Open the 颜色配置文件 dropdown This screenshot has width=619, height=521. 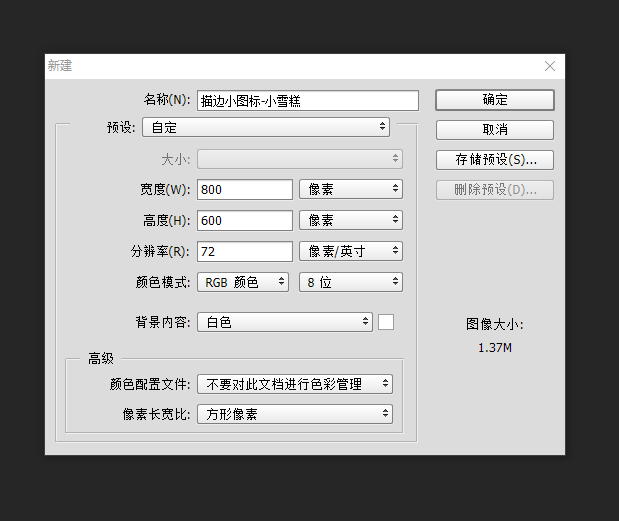point(294,384)
